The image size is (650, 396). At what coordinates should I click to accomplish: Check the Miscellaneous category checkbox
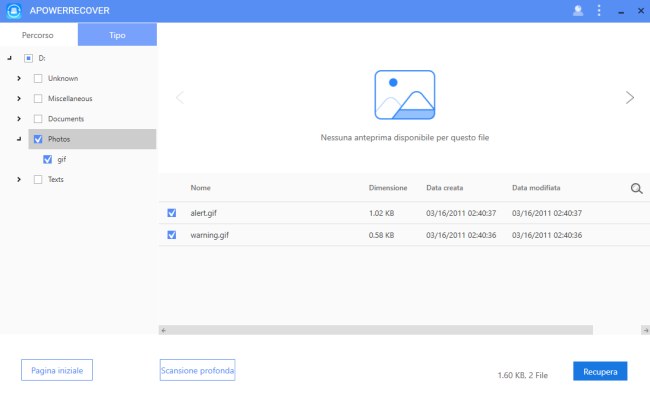[x=38, y=99]
